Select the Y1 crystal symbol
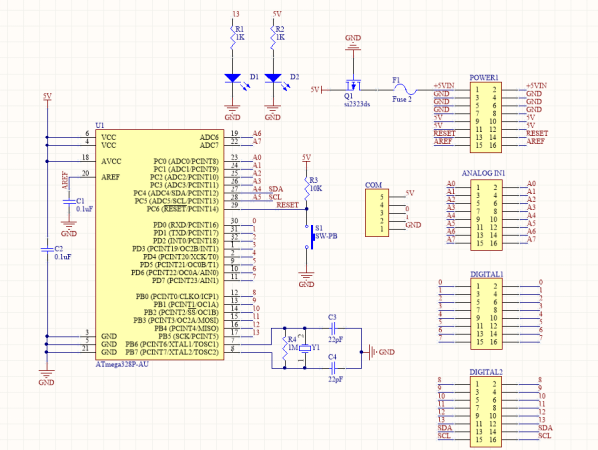The height and width of the screenshot is (450, 598). 305,348
